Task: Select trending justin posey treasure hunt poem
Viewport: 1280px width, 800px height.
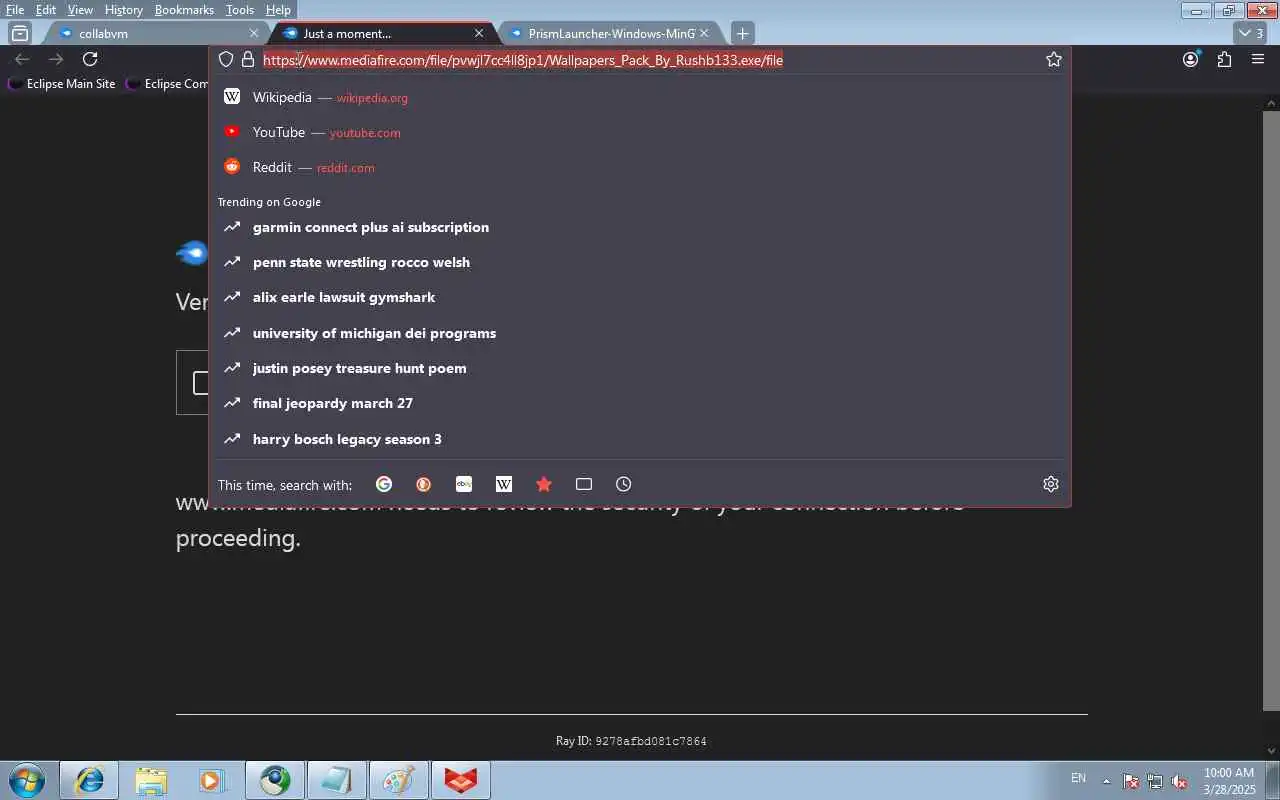Action: click(640, 368)
